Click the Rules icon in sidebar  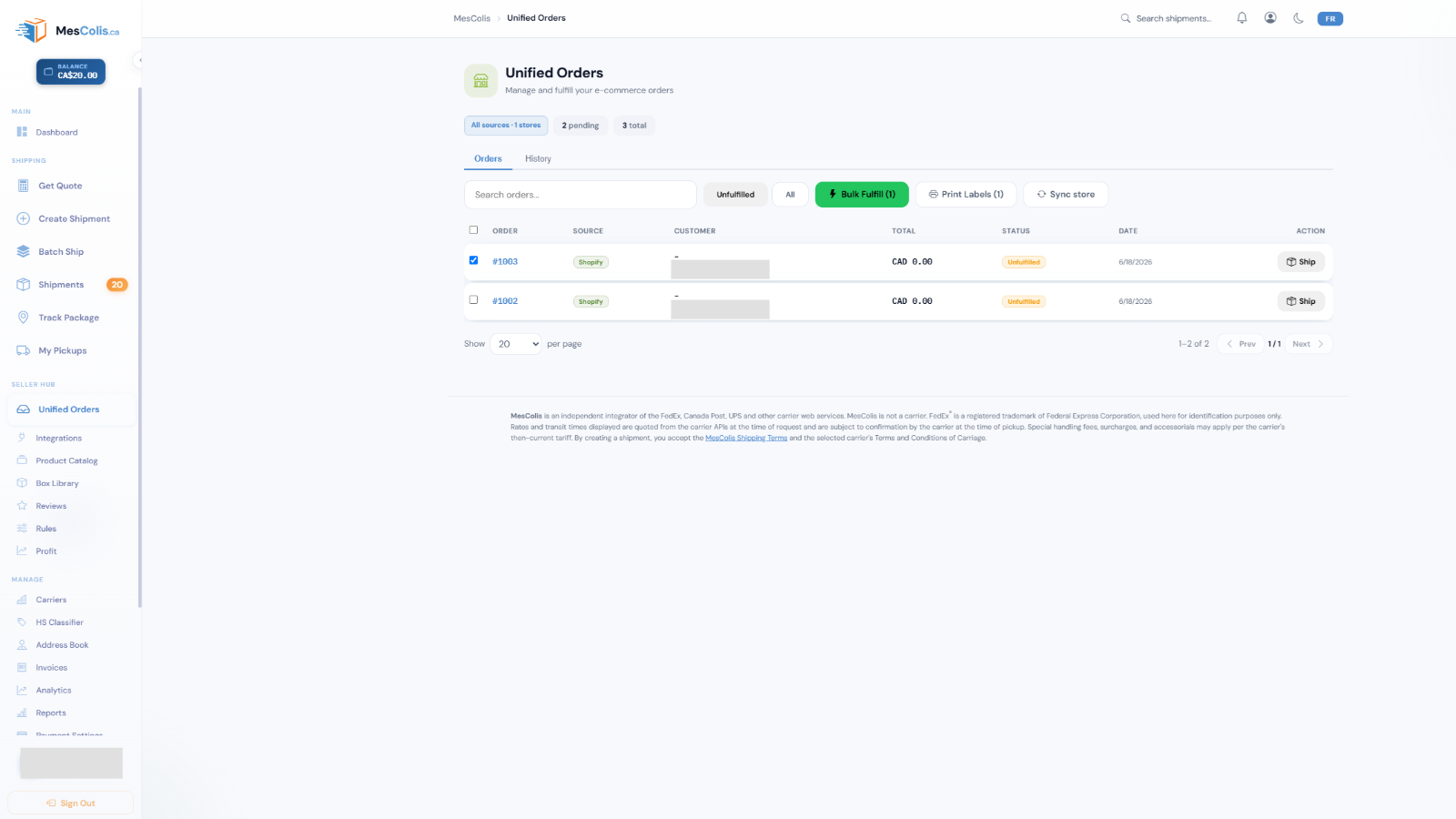[22, 529]
